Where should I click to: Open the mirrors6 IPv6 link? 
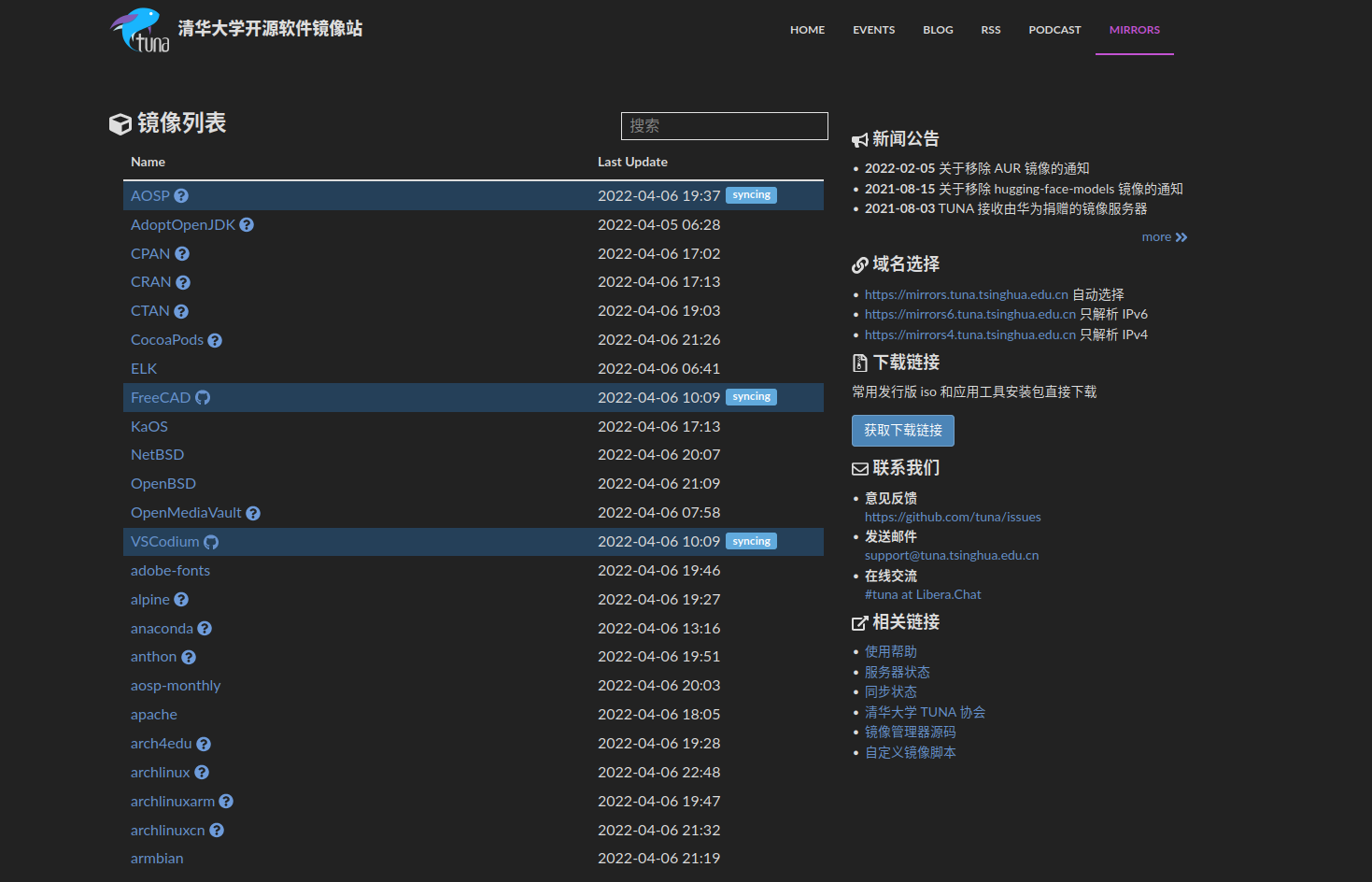click(970, 314)
